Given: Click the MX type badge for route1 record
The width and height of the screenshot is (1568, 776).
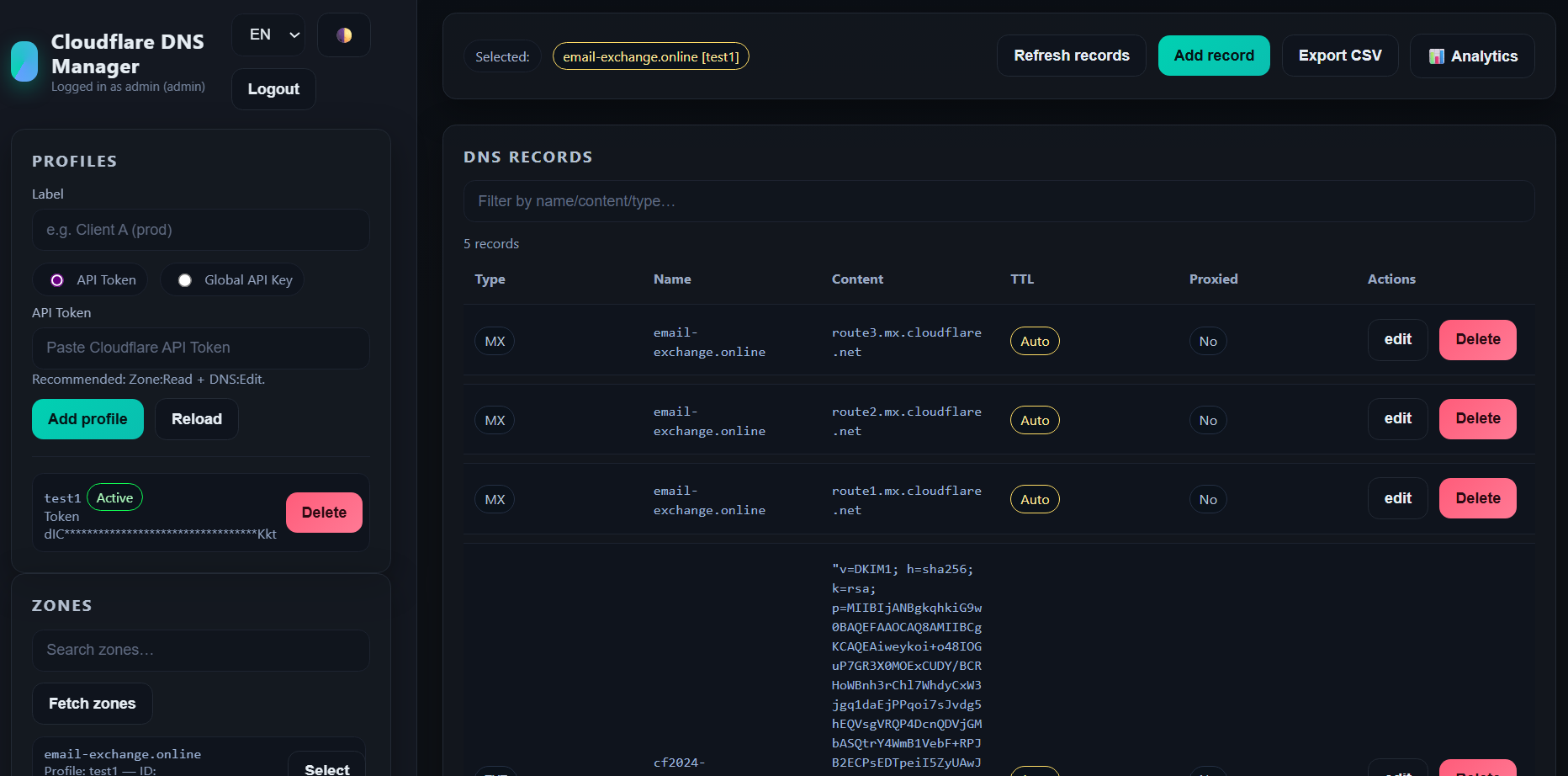Looking at the screenshot, I should pyautogui.click(x=495, y=499).
